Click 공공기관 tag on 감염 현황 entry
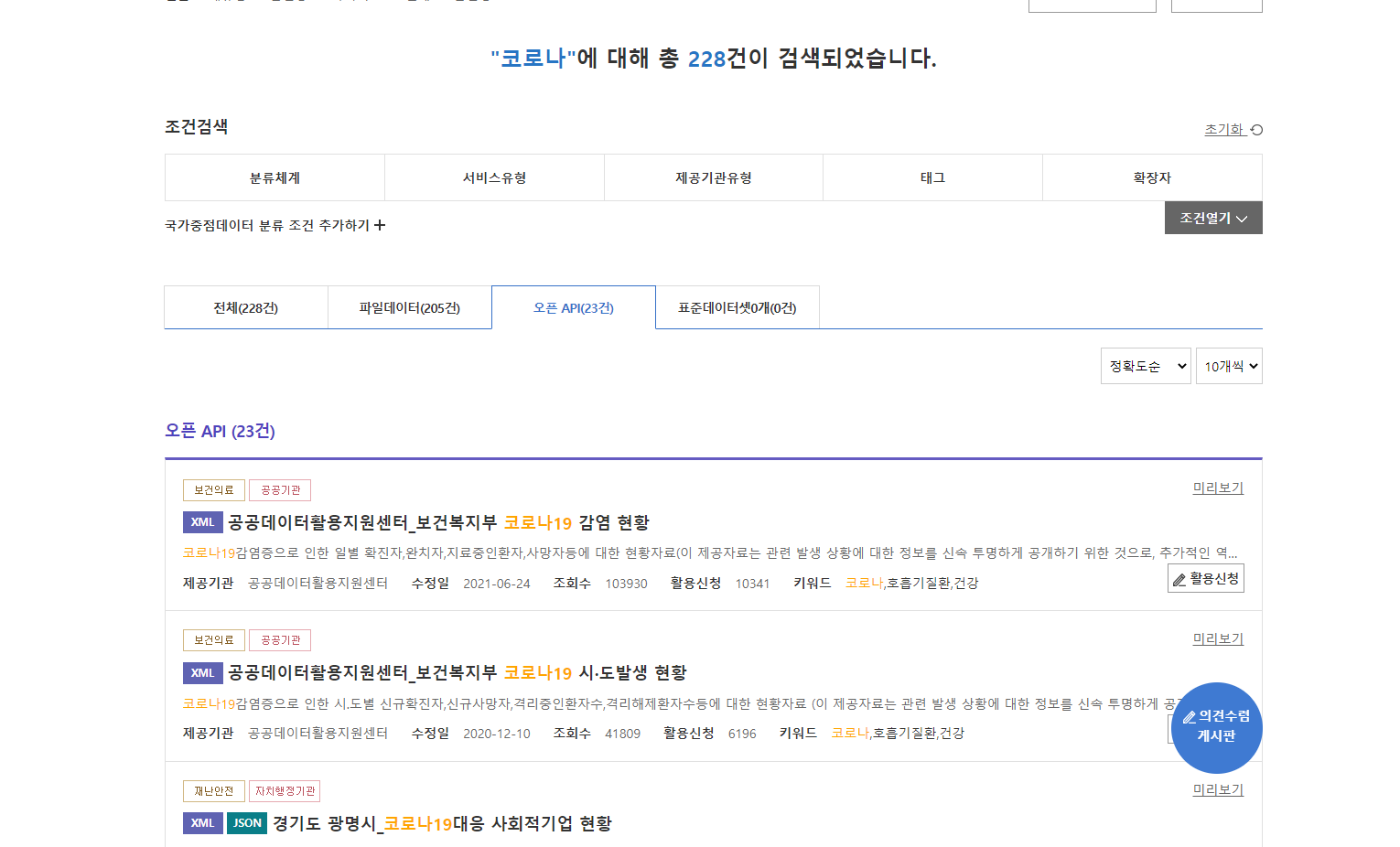This screenshot has width=1400, height=847. [x=280, y=490]
